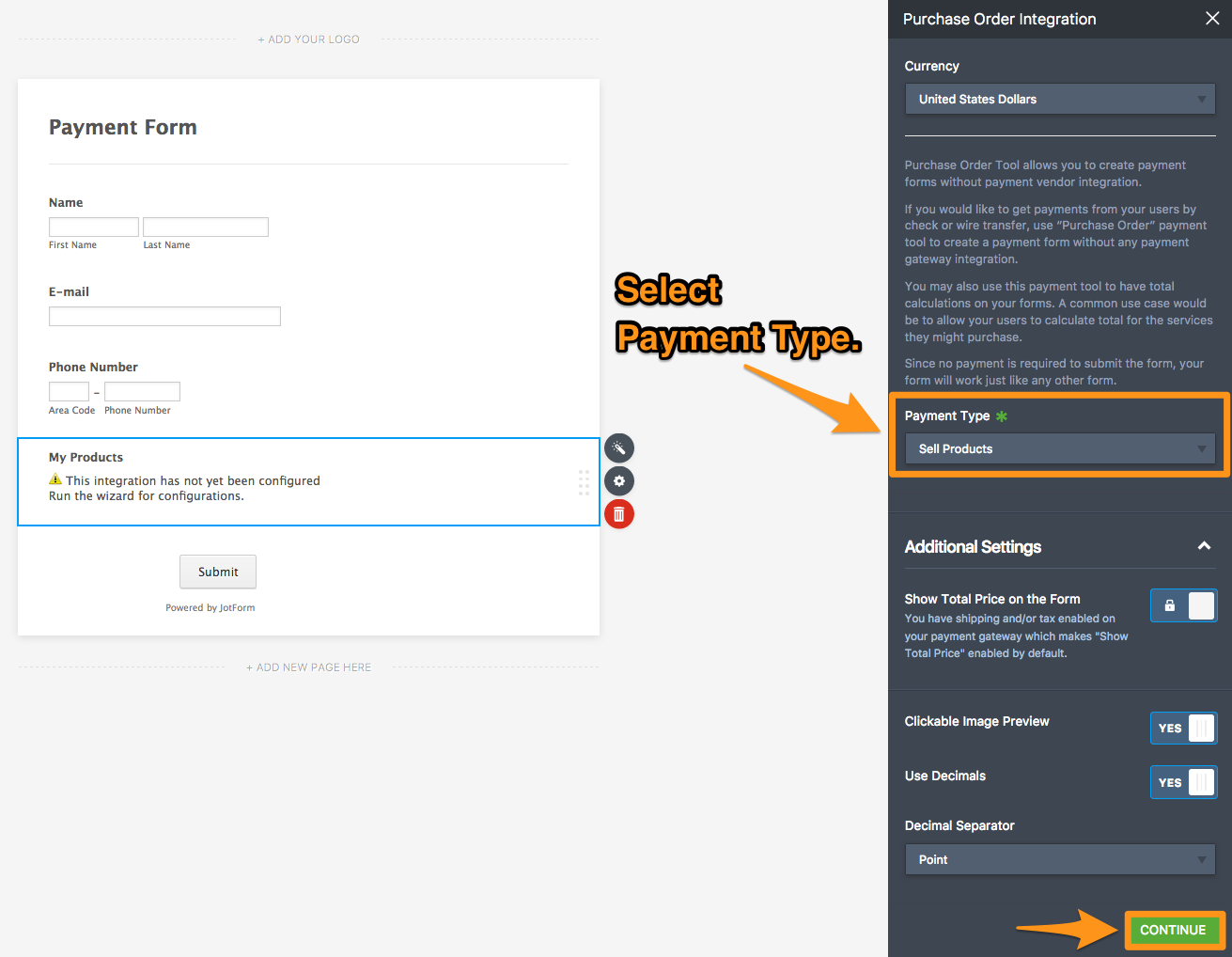This screenshot has width=1232, height=957.
Task: Click Add Your Logo link
Action: 309,39
